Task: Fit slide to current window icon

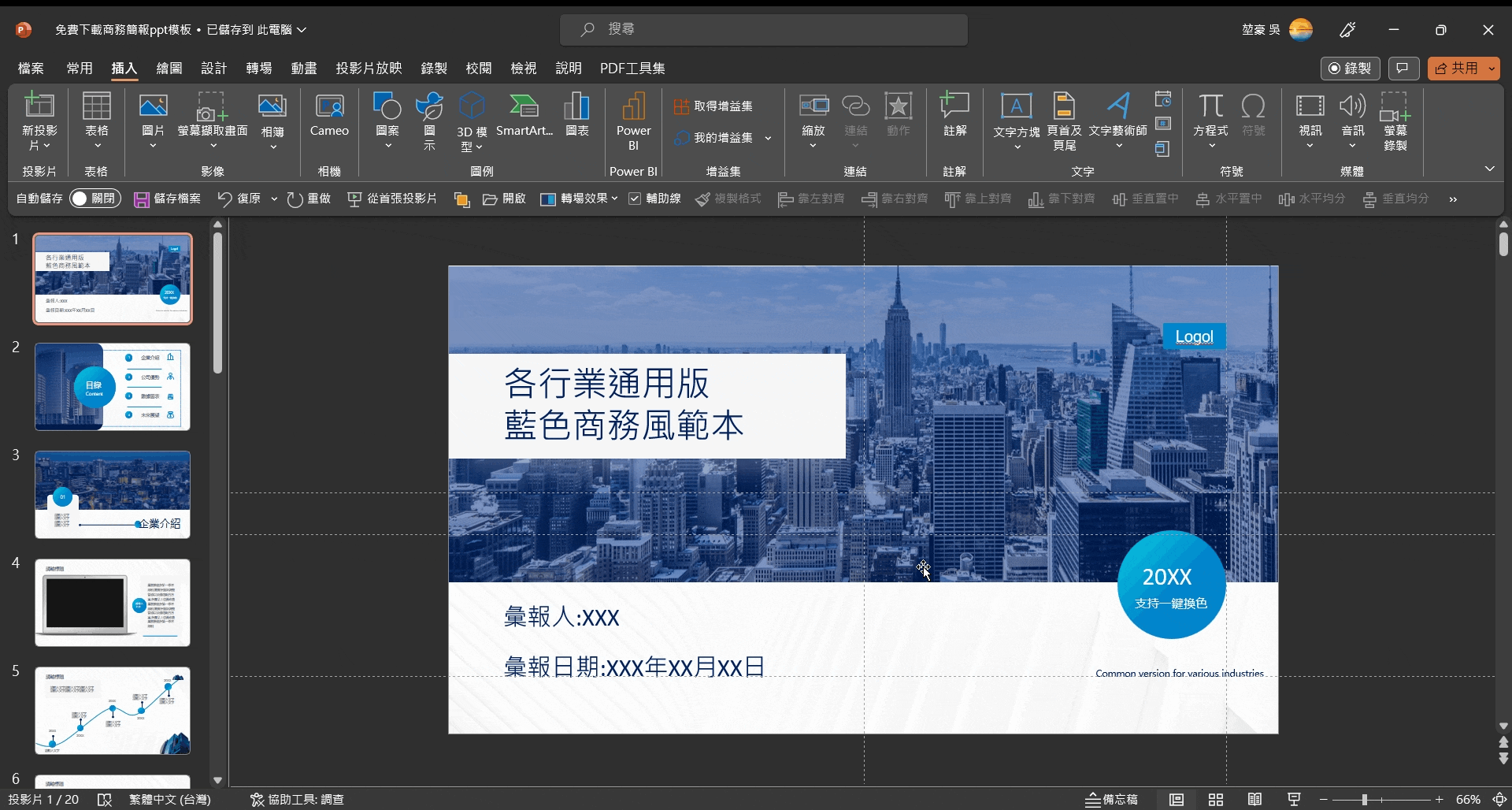Action: pos(1500,800)
